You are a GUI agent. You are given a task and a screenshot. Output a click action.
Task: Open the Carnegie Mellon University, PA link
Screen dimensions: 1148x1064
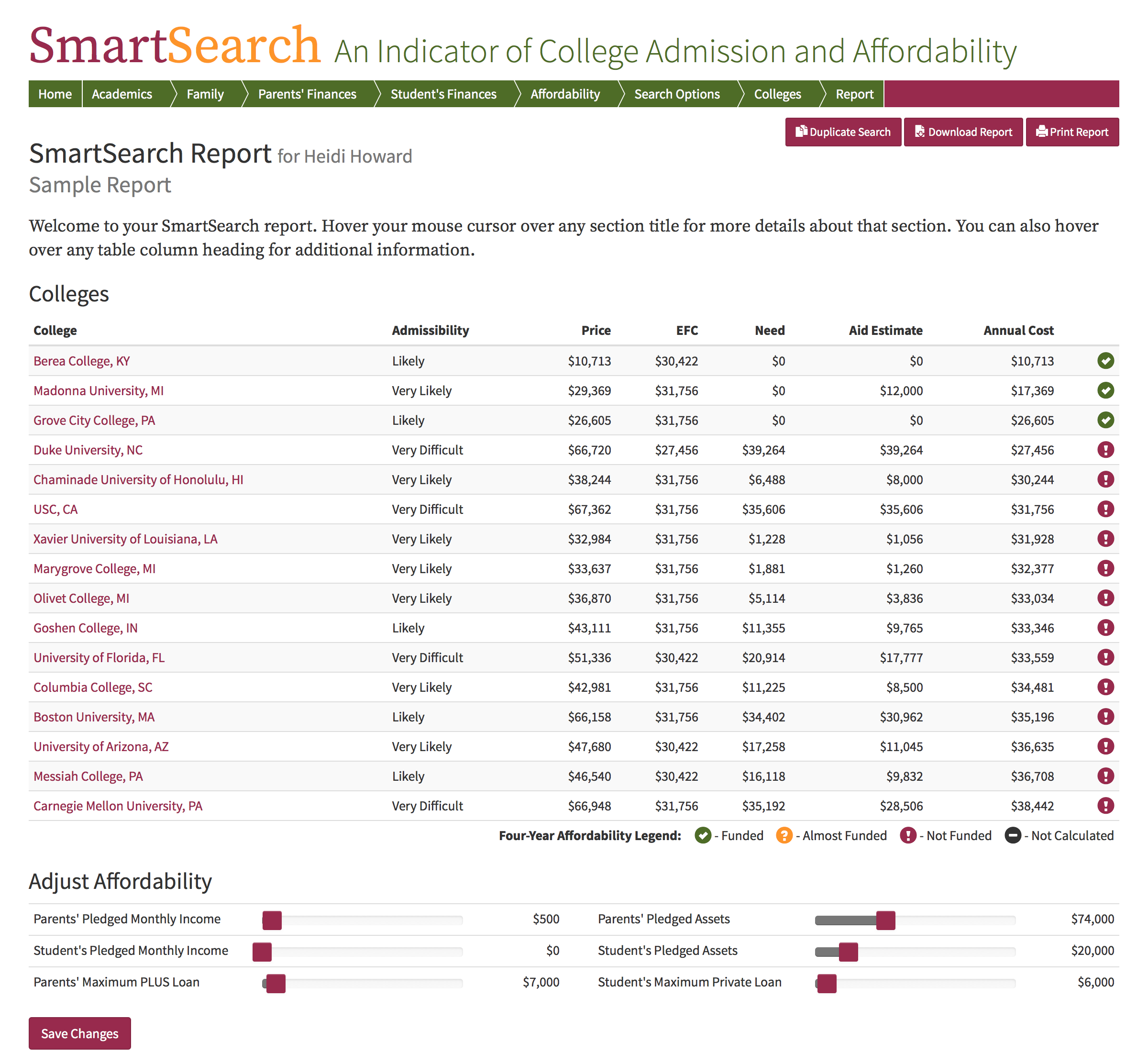[x=118, y=806]
